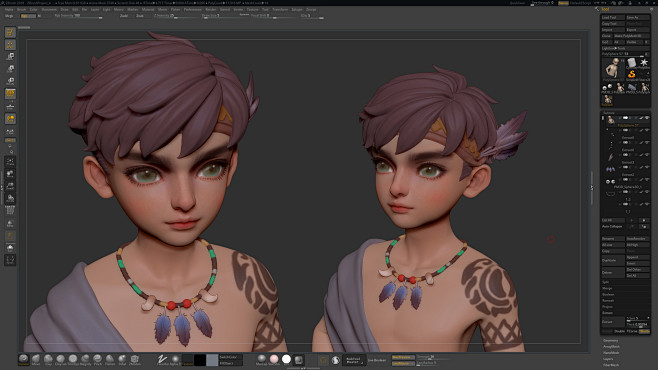Click the Frame icon at left shelf bottom
Screen dimensions: 658x370
point(10,260)
